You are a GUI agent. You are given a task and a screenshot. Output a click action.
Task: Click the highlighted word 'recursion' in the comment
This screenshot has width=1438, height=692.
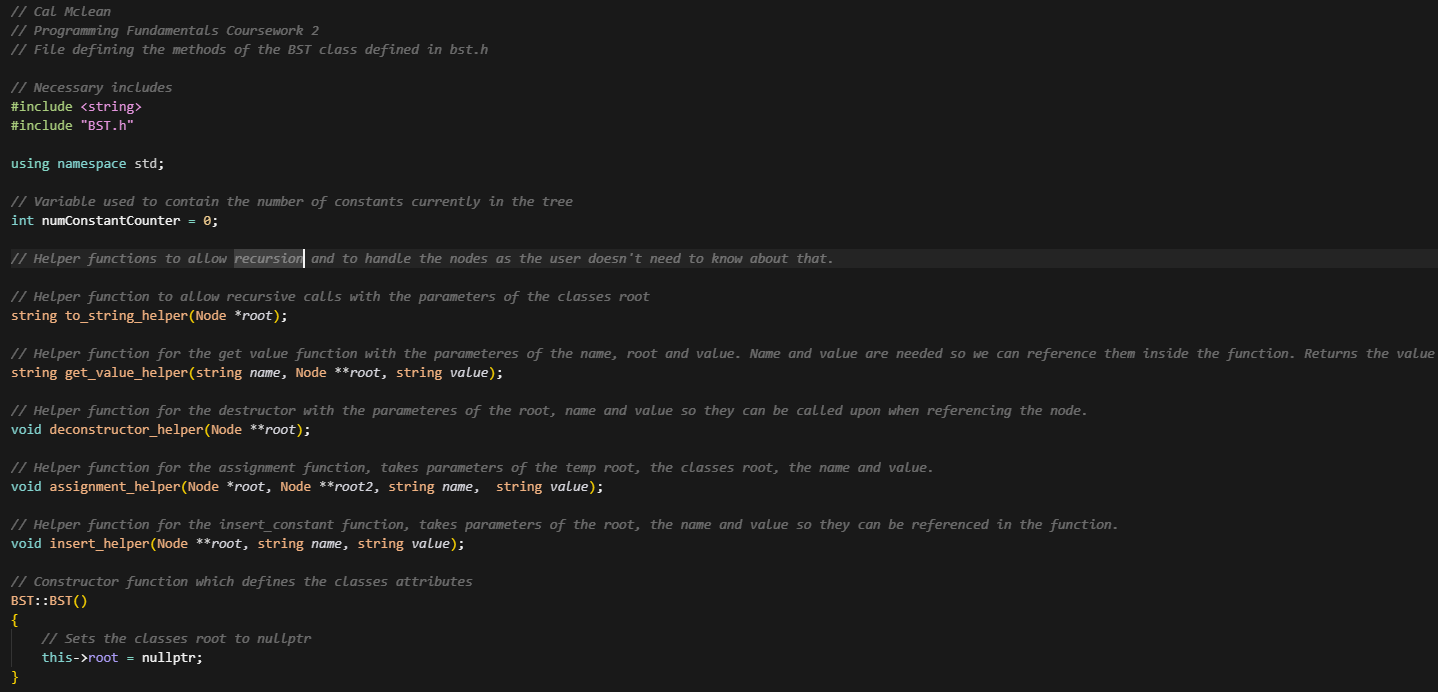268,259
